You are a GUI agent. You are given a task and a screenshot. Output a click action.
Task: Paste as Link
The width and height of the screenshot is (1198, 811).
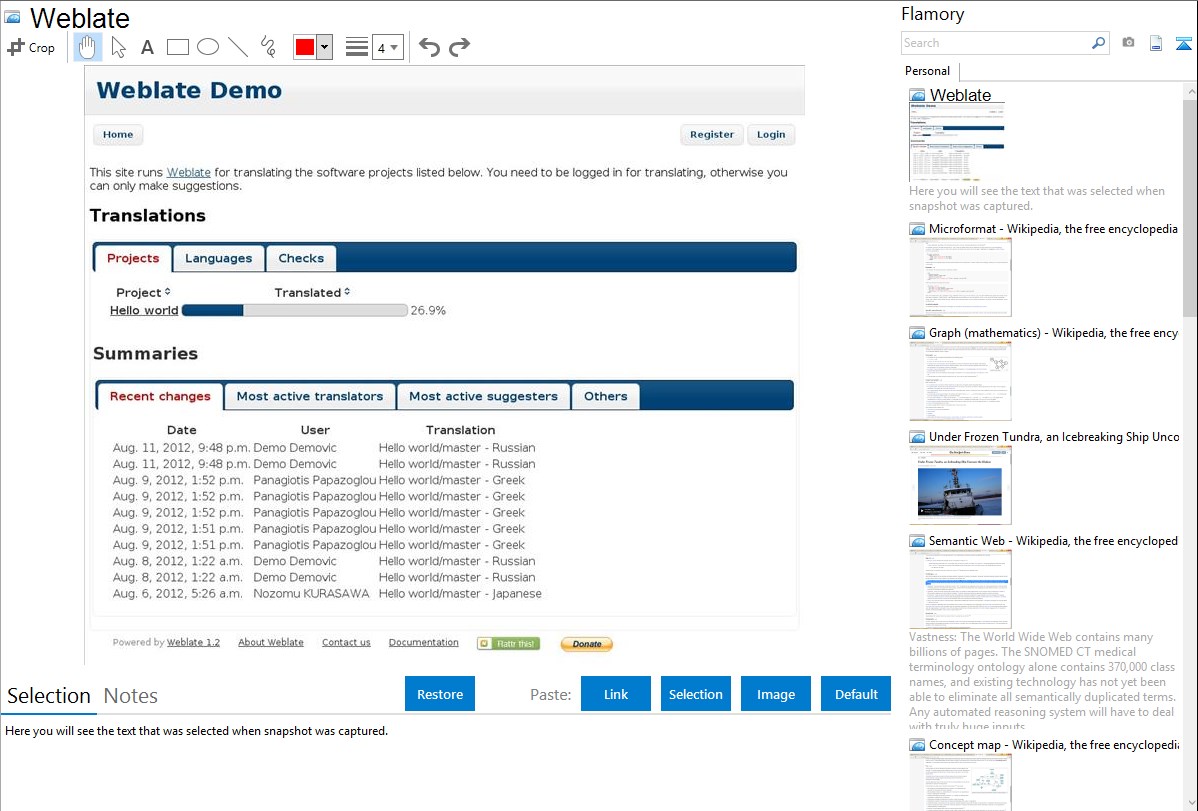click(x=616, y=694)
